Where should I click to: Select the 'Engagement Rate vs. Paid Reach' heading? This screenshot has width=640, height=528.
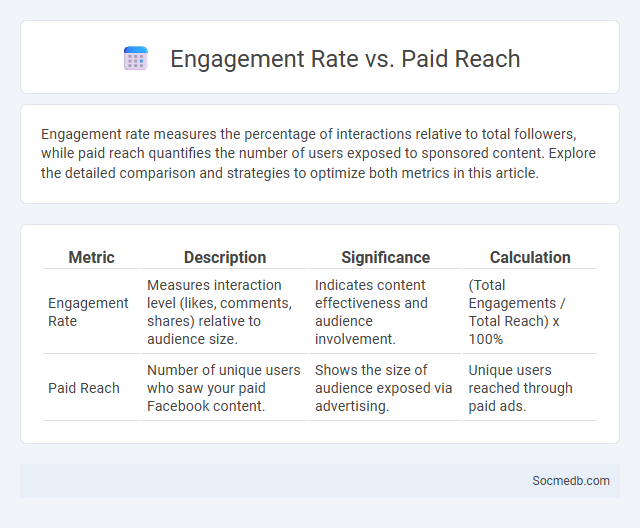[345, 59]
